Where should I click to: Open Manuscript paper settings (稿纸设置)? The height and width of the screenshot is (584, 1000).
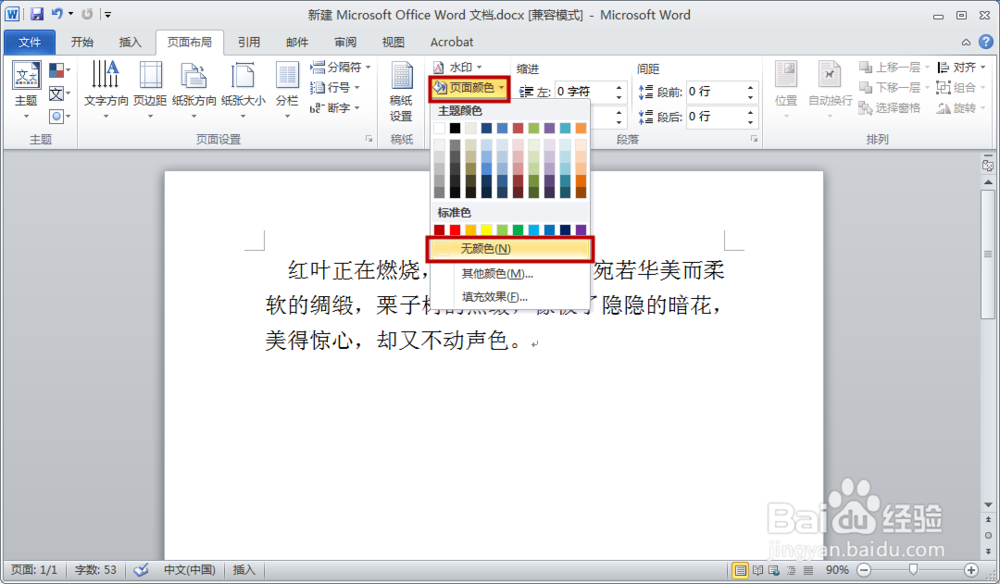[401, 92]
